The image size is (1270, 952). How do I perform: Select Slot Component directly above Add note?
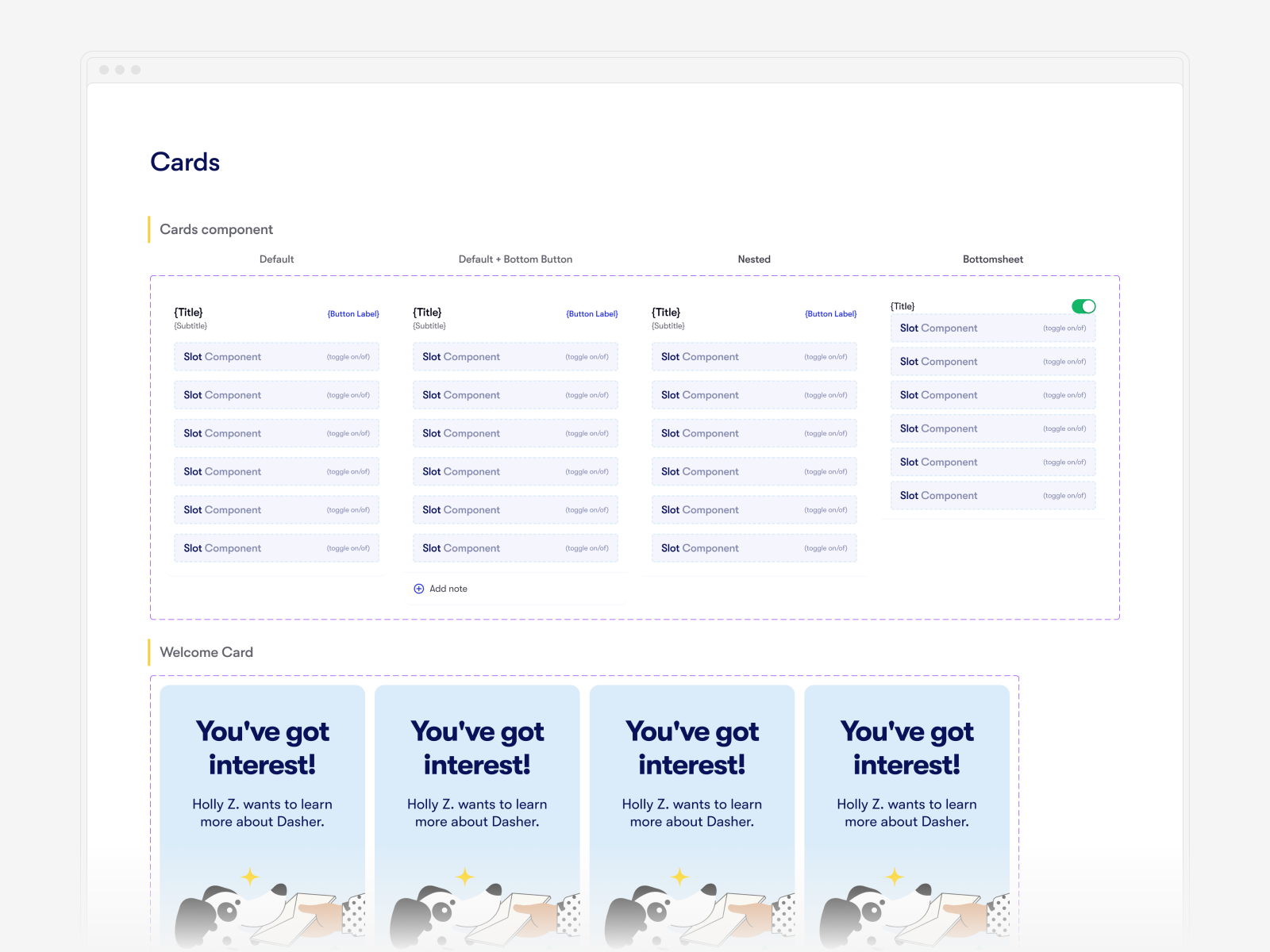coord(516,548)
